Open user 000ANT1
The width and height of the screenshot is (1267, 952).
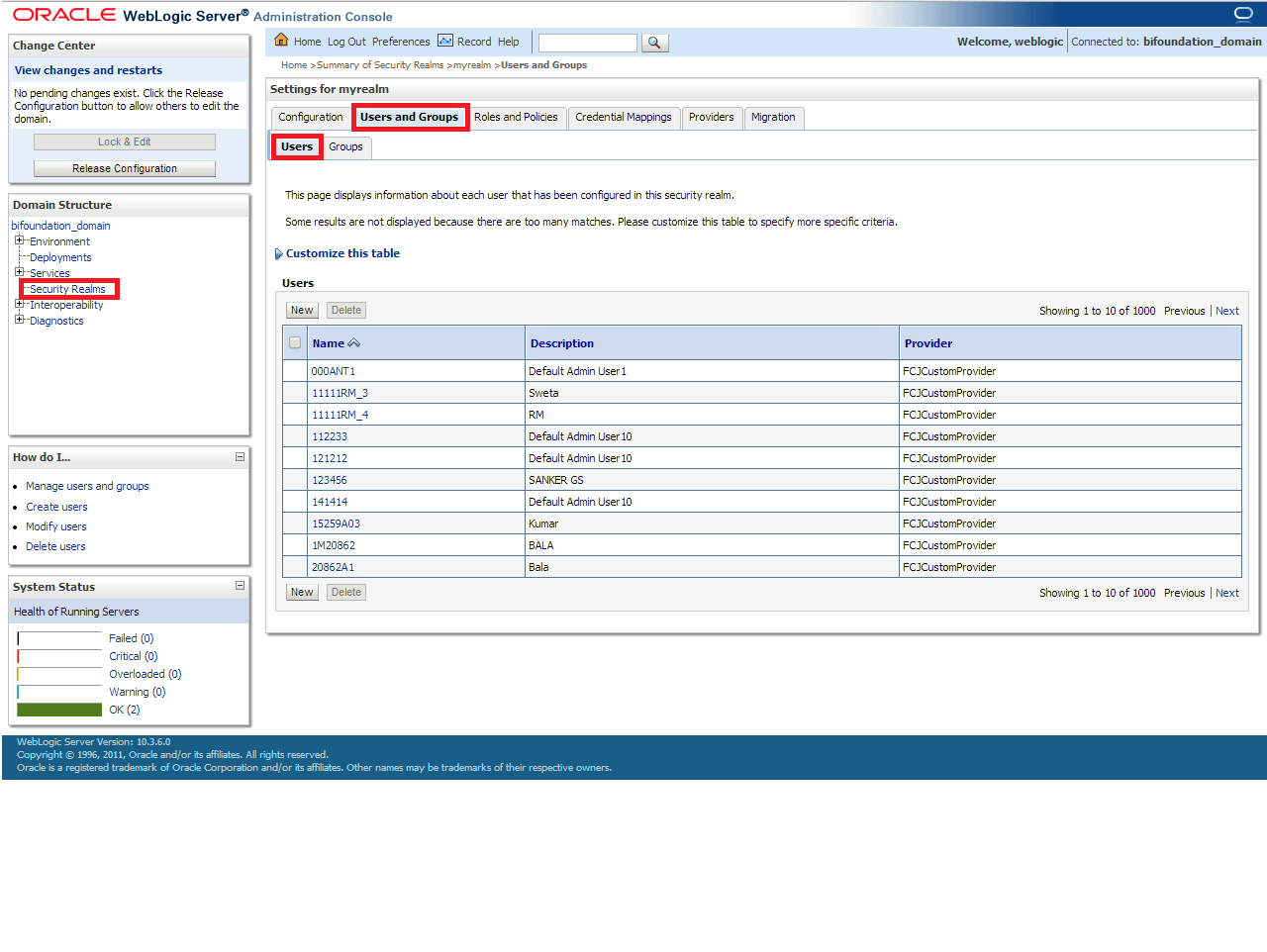tap(334, 371)
